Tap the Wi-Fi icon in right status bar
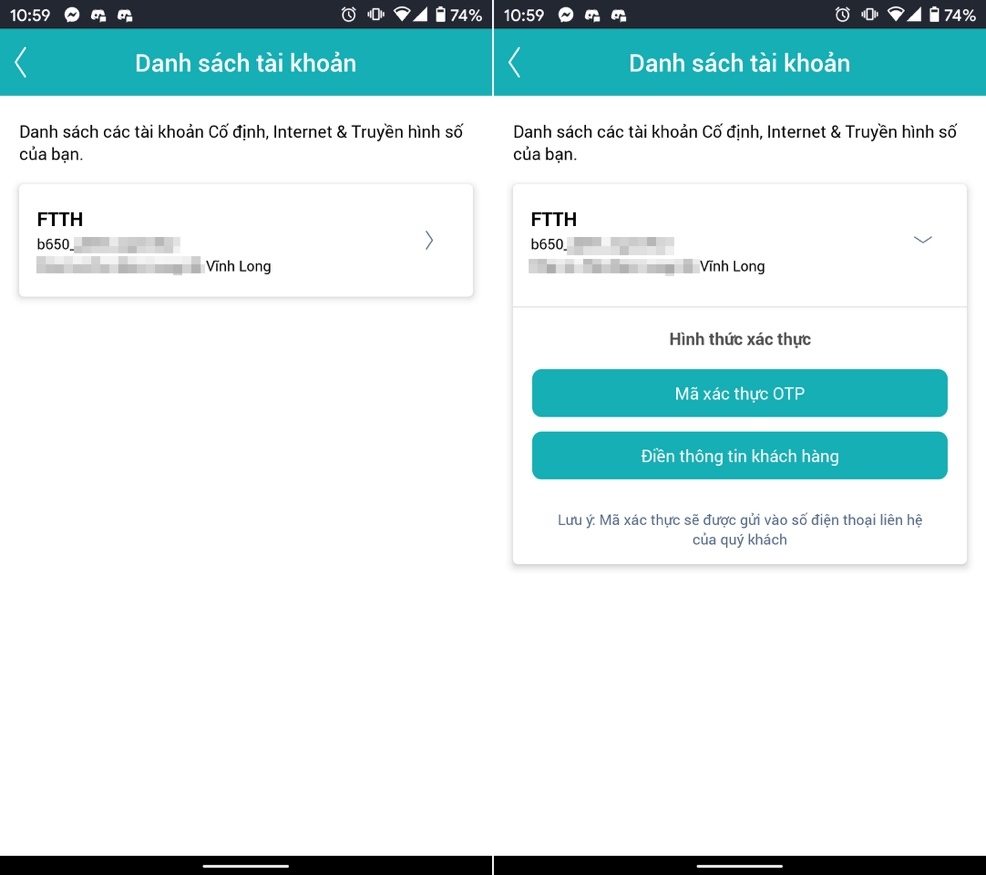This screenshot has width=986, height=875. tap(896, 15)
